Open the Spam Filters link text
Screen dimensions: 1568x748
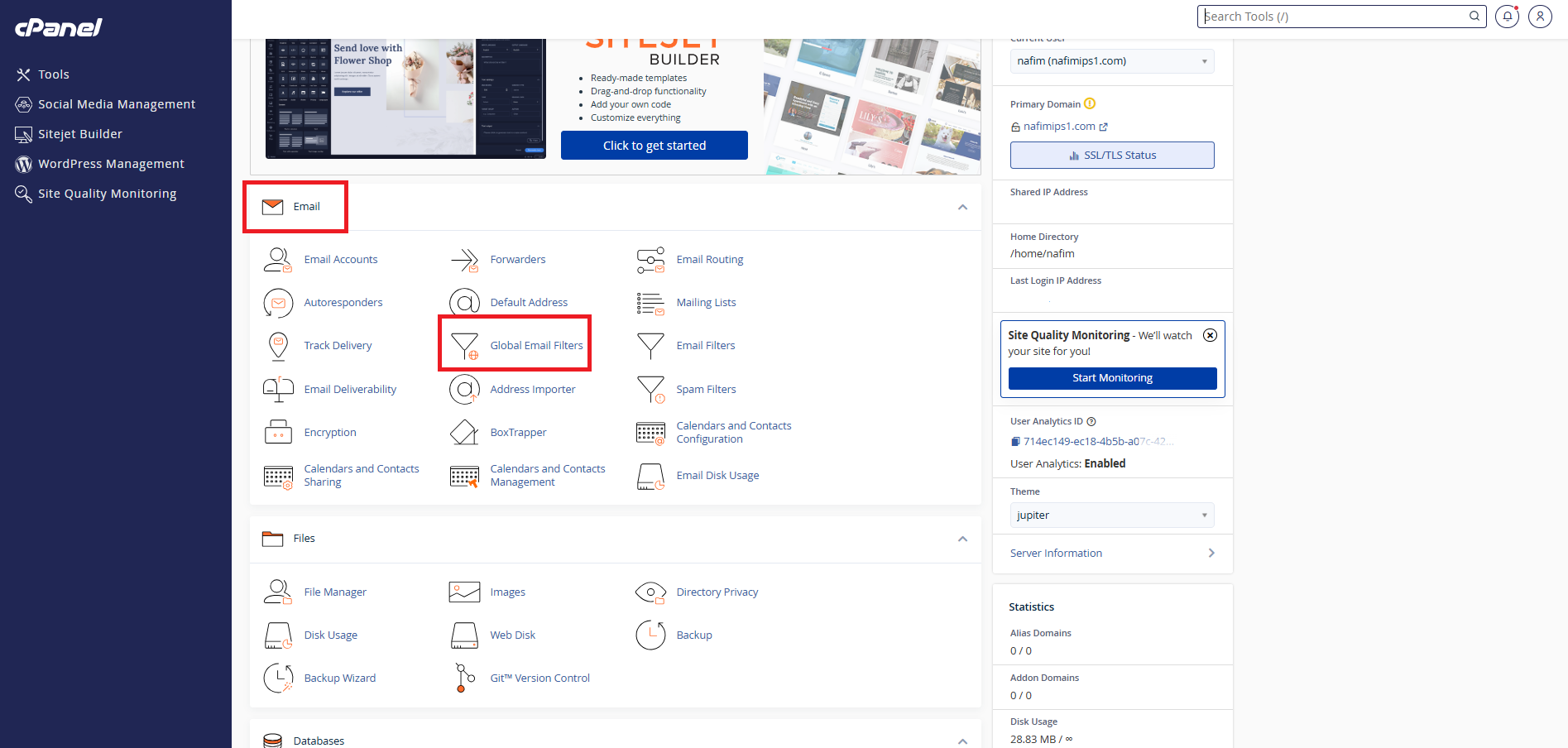coord(707,390)
